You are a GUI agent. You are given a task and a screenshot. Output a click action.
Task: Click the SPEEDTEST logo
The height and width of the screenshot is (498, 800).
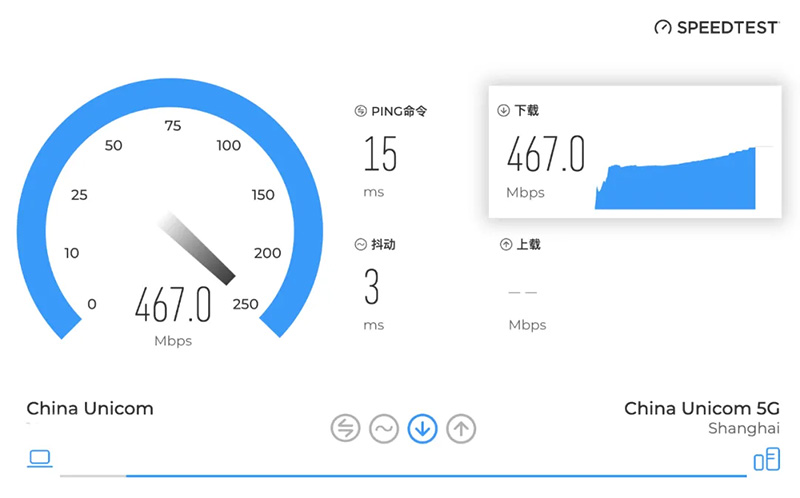715,28
